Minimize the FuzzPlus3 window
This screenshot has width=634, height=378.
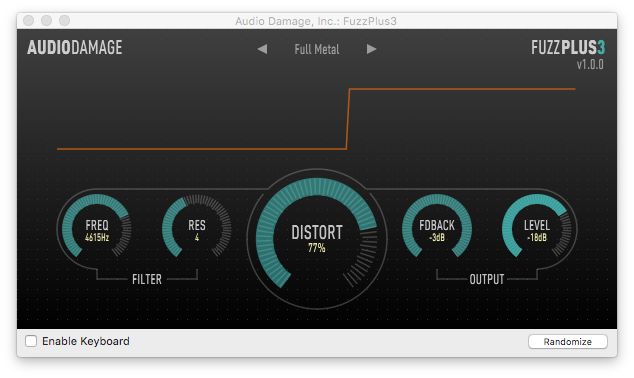tap(46, 20)
